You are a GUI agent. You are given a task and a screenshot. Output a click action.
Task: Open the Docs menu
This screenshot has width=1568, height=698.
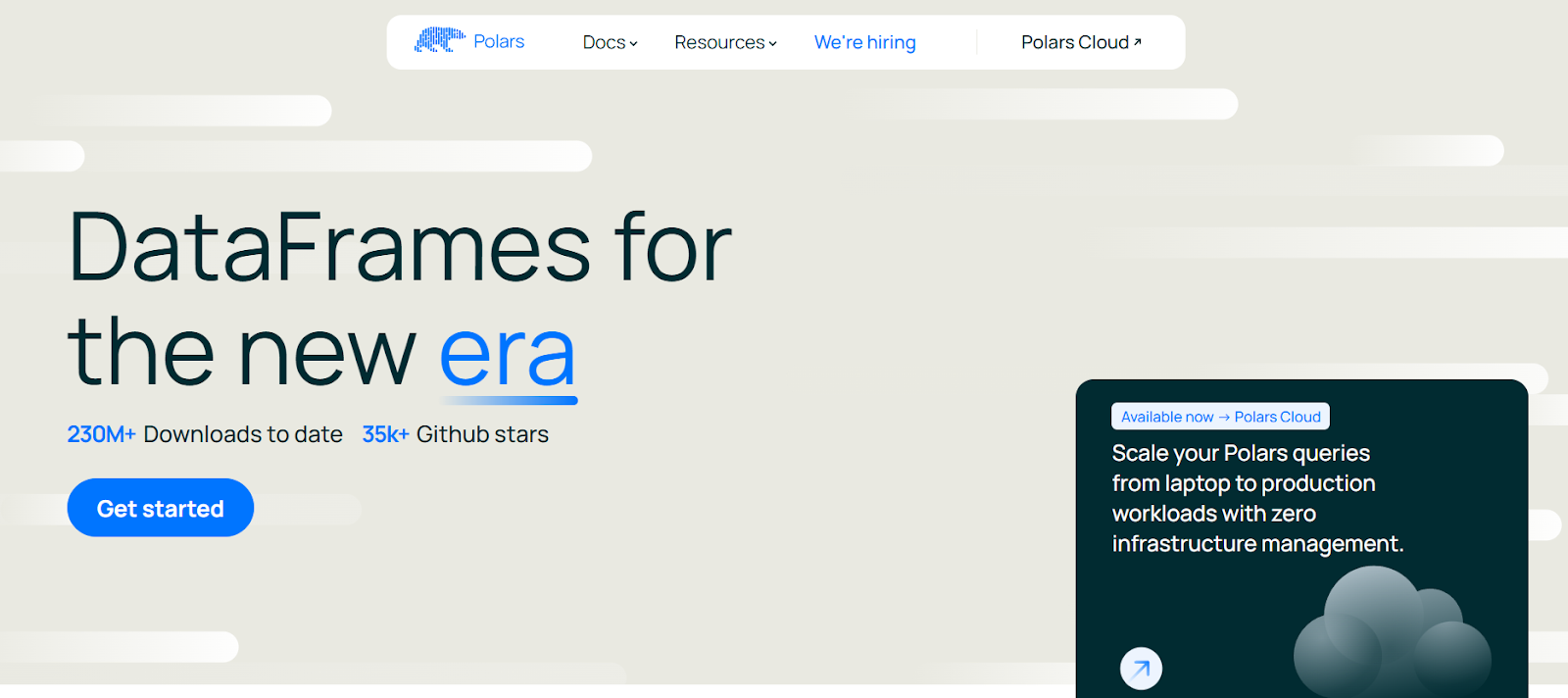604,43
